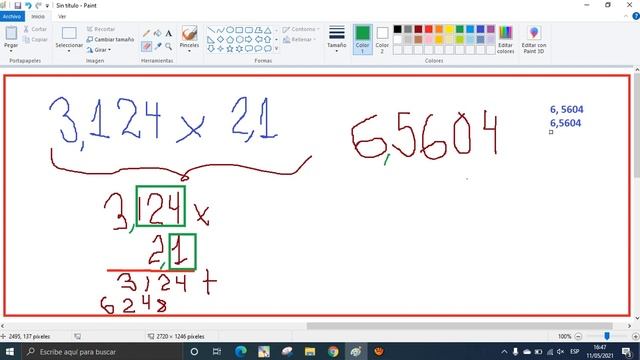Choose the straight line shape
The height and width of the screenshot is (360, 640).
[211, 30]
